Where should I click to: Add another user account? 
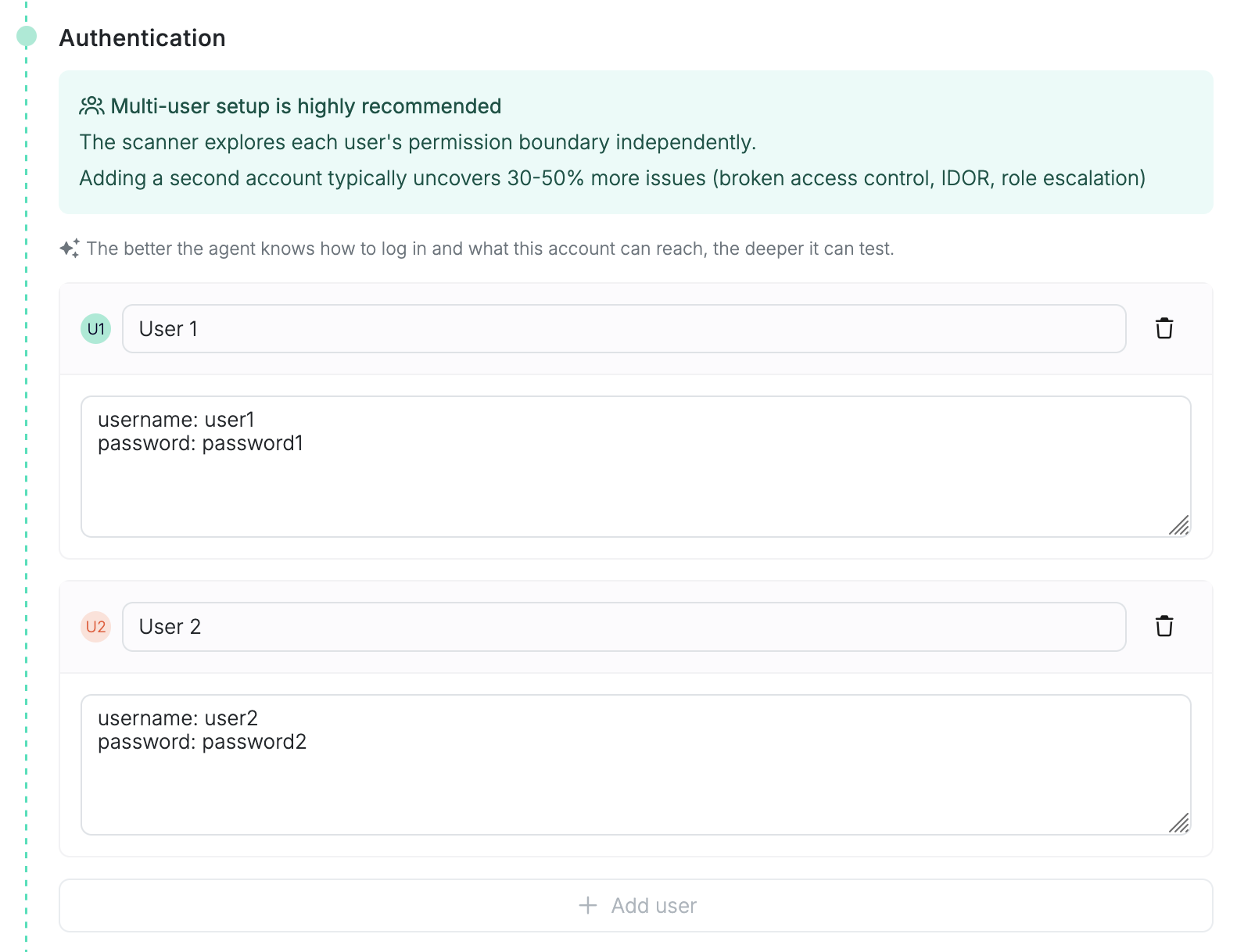click(636, 905)
